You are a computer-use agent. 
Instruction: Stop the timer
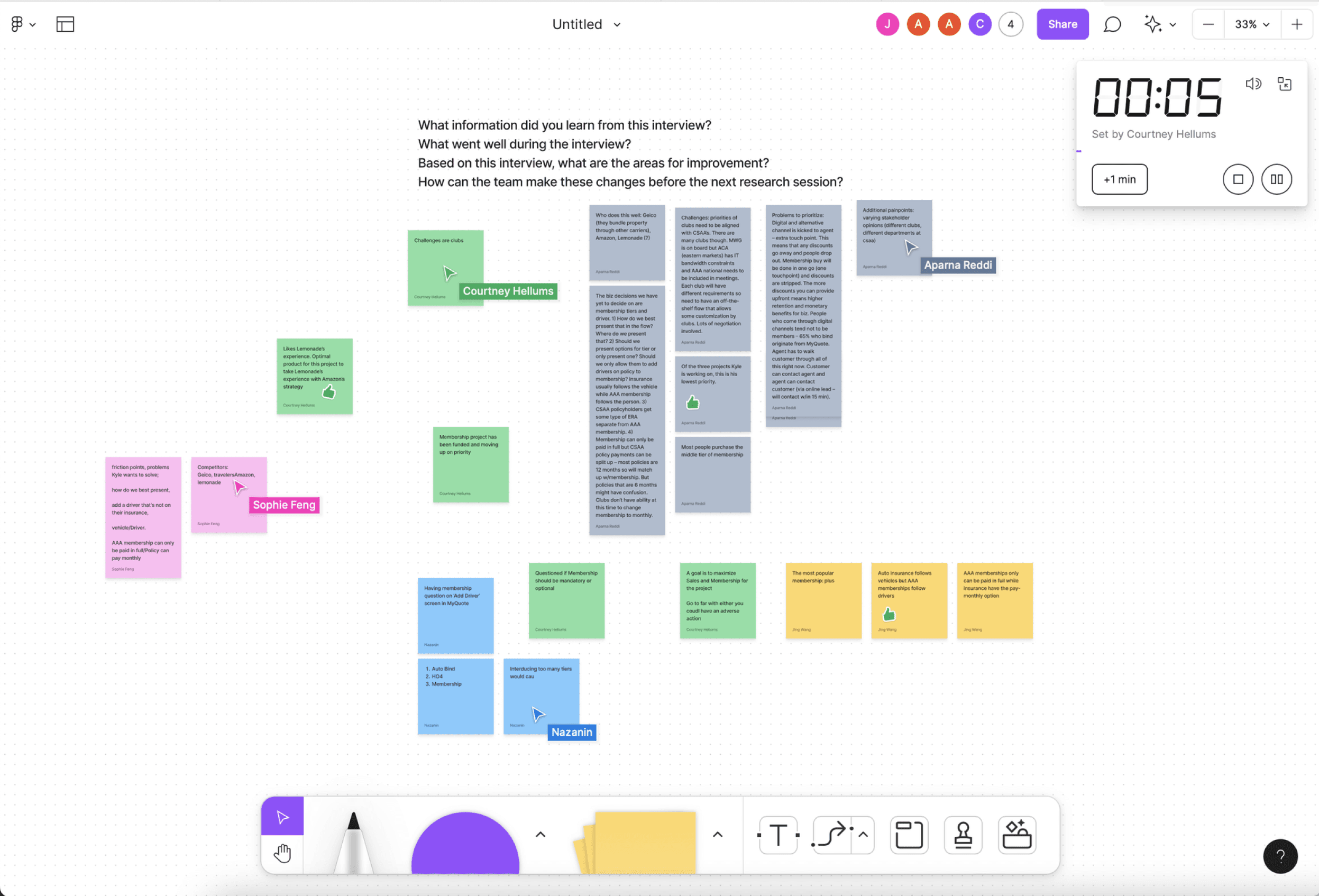pyautogui.click(x=1238, y=179)
